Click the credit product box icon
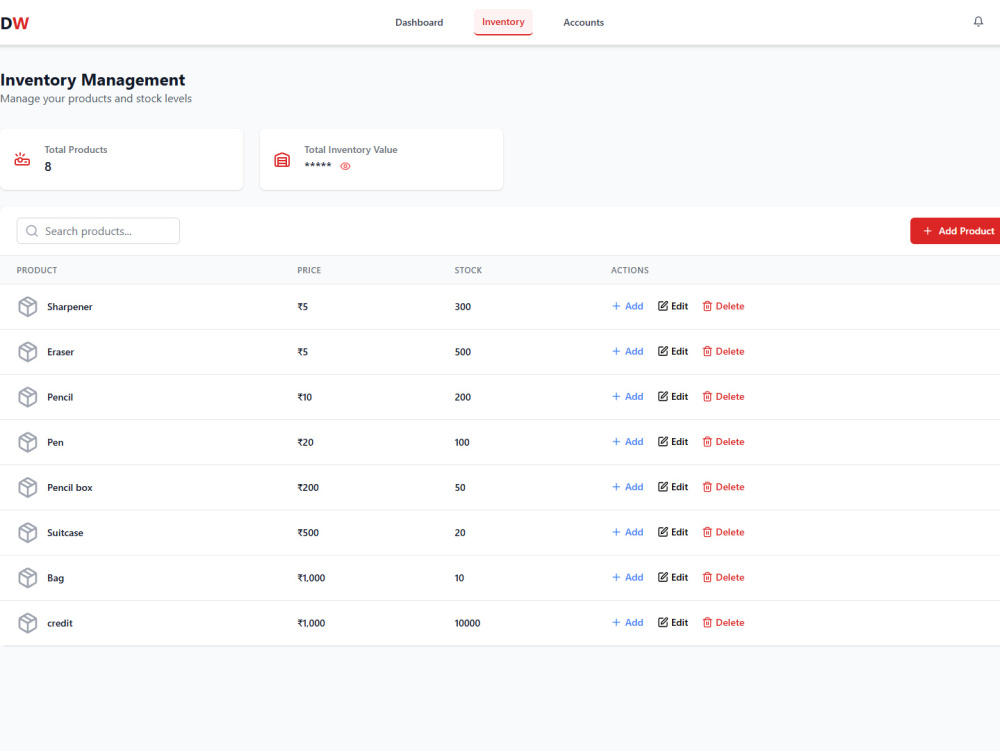 (27, 623)
